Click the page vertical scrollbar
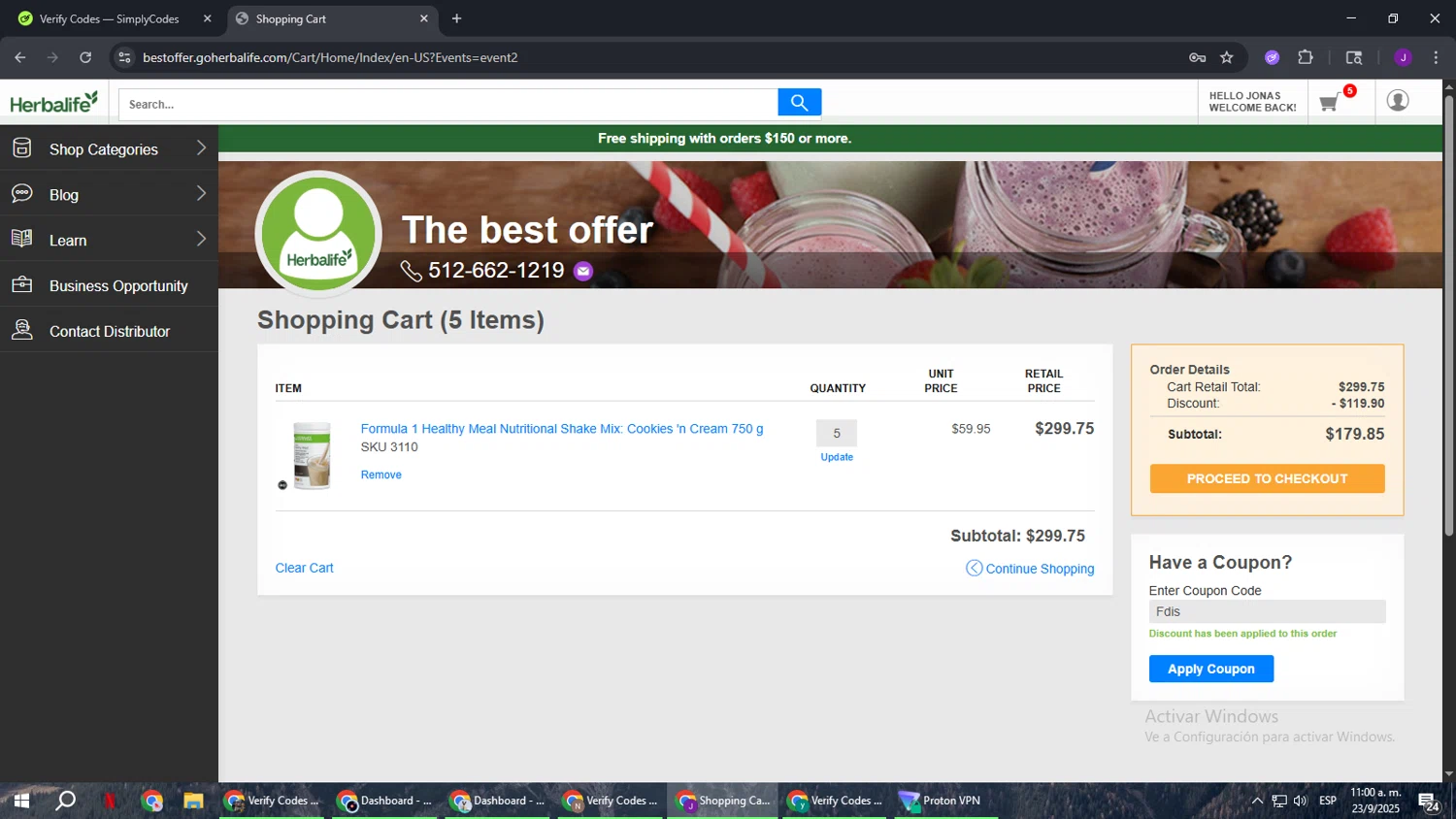The image size is (1456, 819). click(1448, 315)
